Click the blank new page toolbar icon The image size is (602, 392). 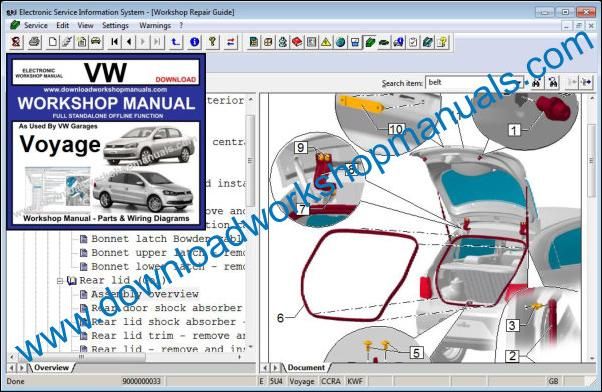[x=53, y=41]
